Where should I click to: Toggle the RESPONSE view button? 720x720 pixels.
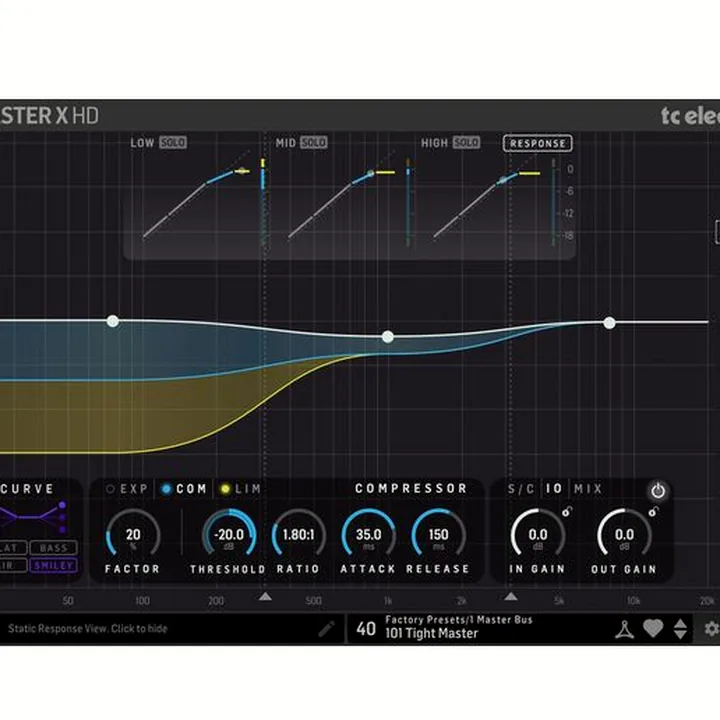pyautogui.click(x=537, y=143)
